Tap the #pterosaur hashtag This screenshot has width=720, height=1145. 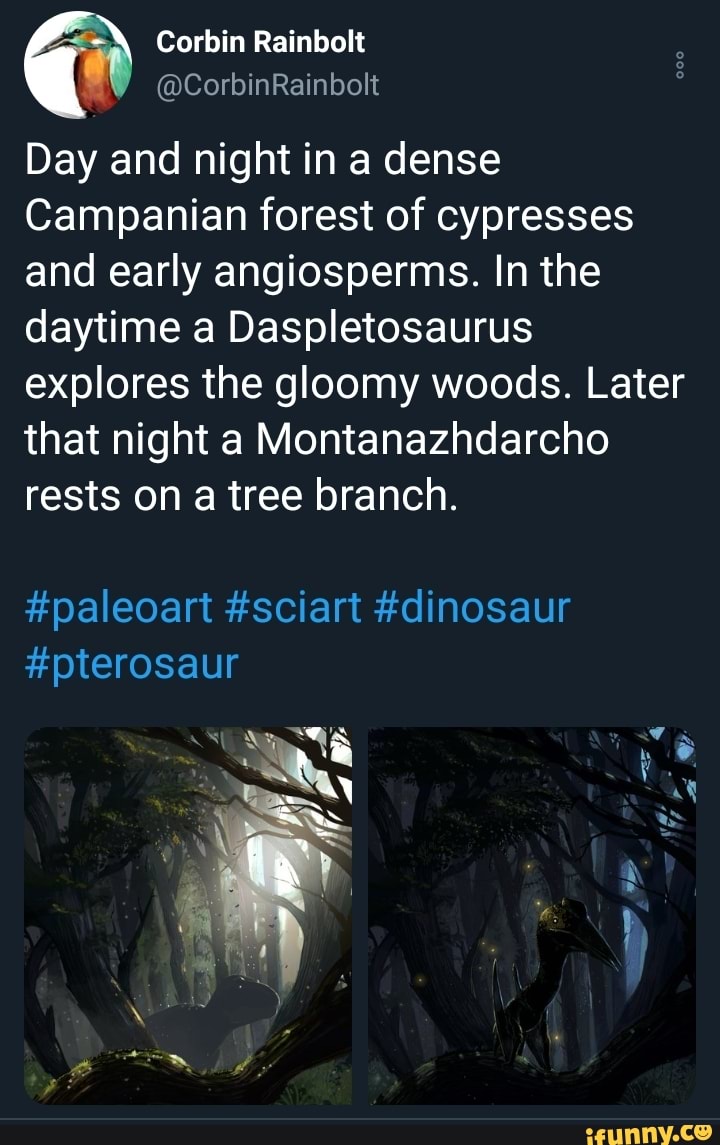pos(131,661)
